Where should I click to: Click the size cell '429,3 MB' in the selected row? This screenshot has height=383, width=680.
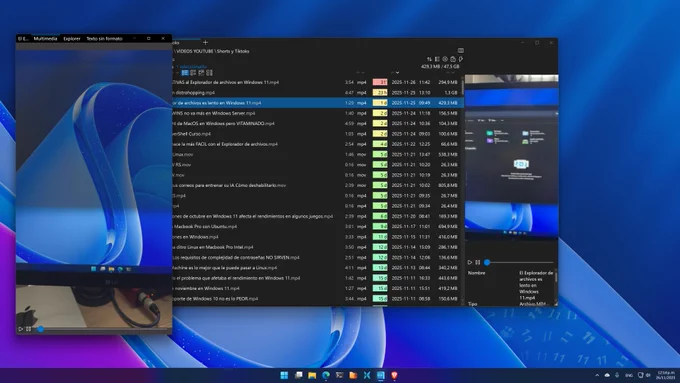[x=448, y=103]
